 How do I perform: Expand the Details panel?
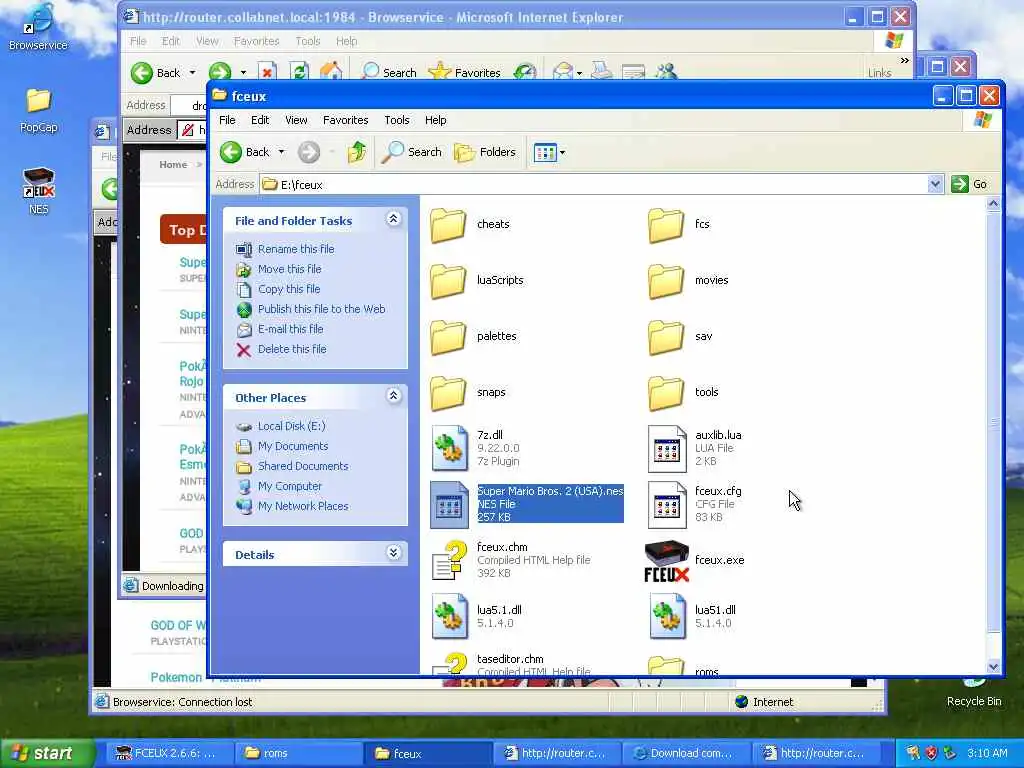(393, 553)
